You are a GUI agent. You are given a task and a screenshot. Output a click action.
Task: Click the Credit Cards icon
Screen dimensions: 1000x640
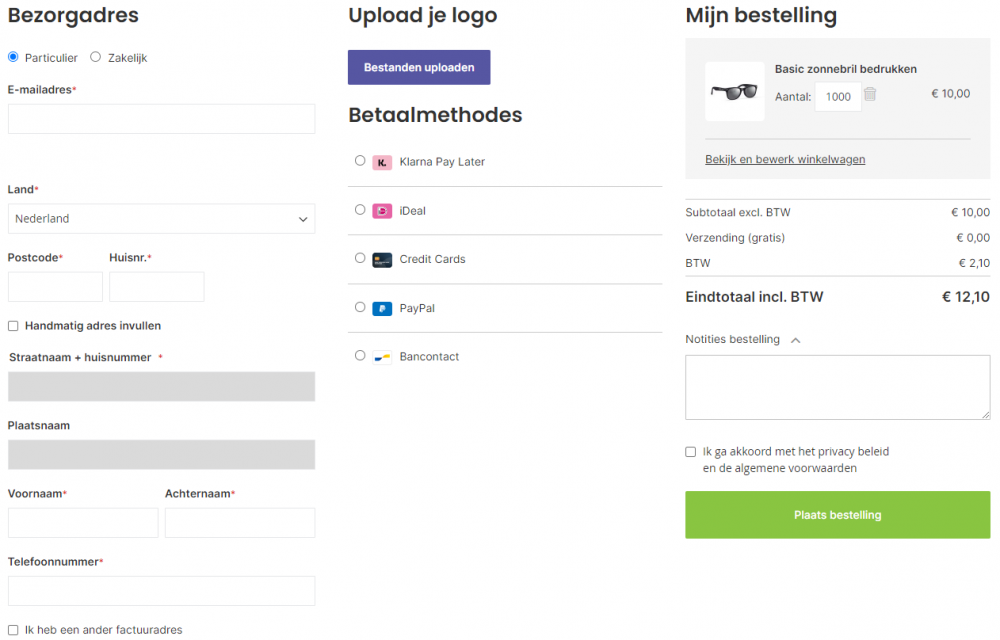tap(382, 260)
